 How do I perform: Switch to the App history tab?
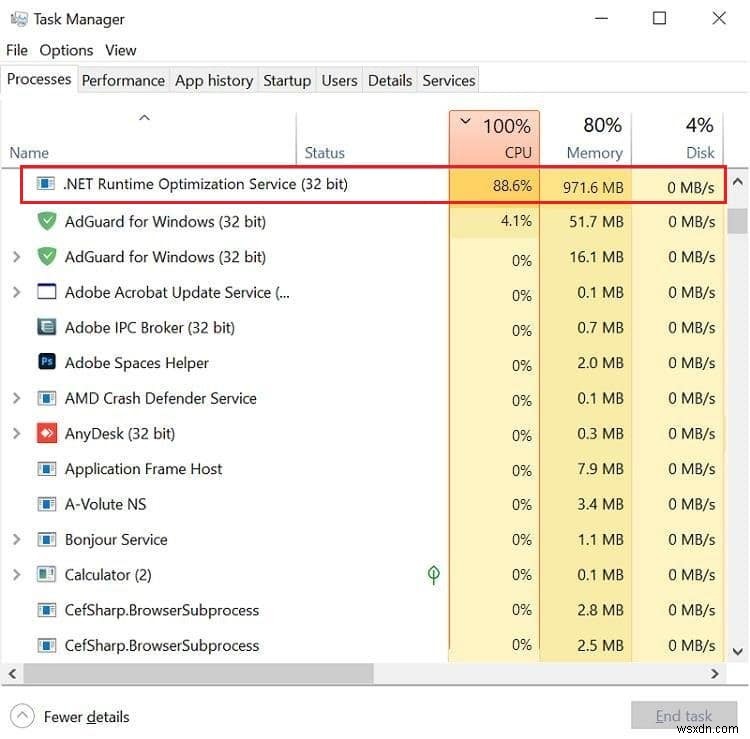click(x=214, y=80)
